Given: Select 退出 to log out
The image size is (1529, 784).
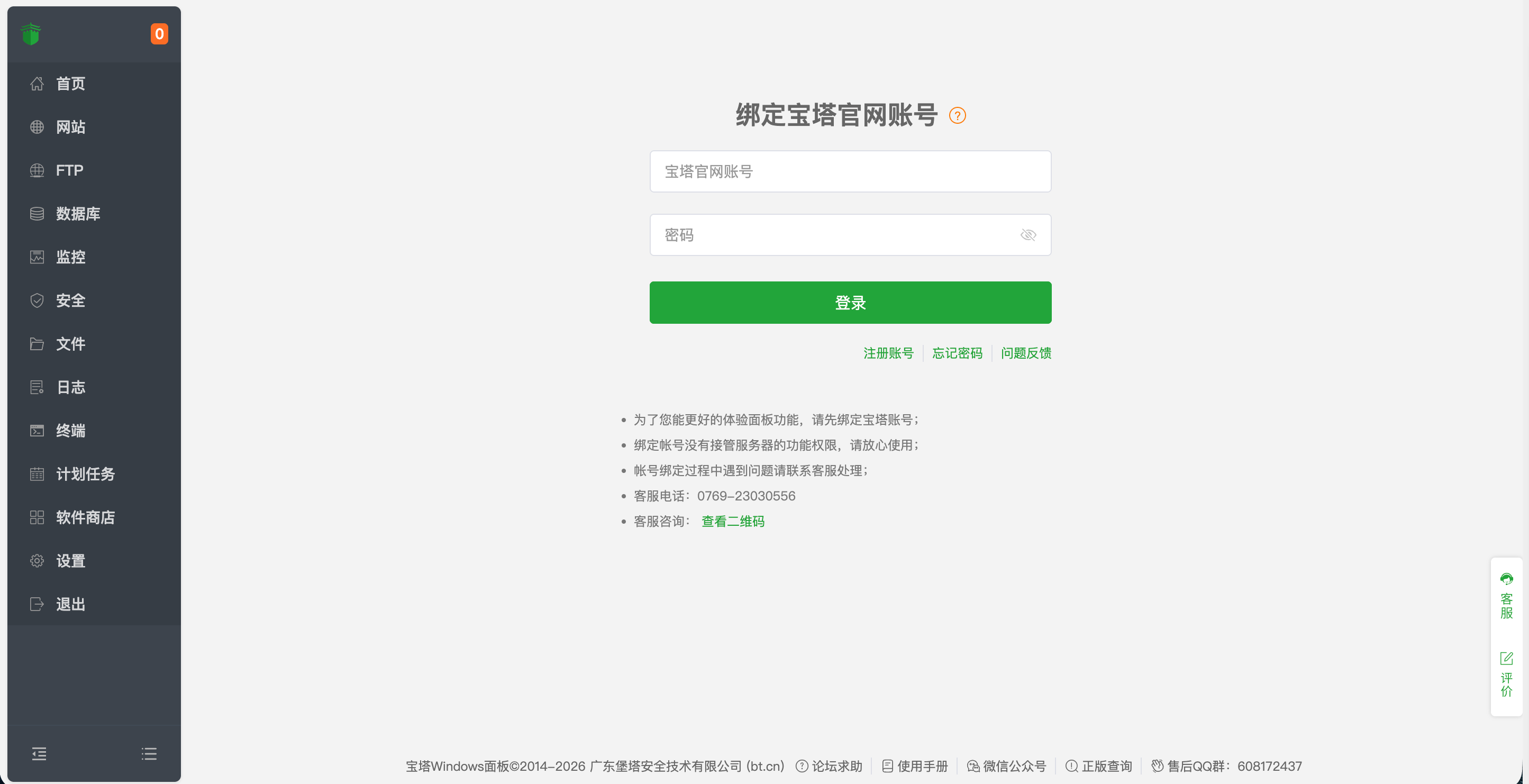Looking at the screenshot, I should [94, 604].
